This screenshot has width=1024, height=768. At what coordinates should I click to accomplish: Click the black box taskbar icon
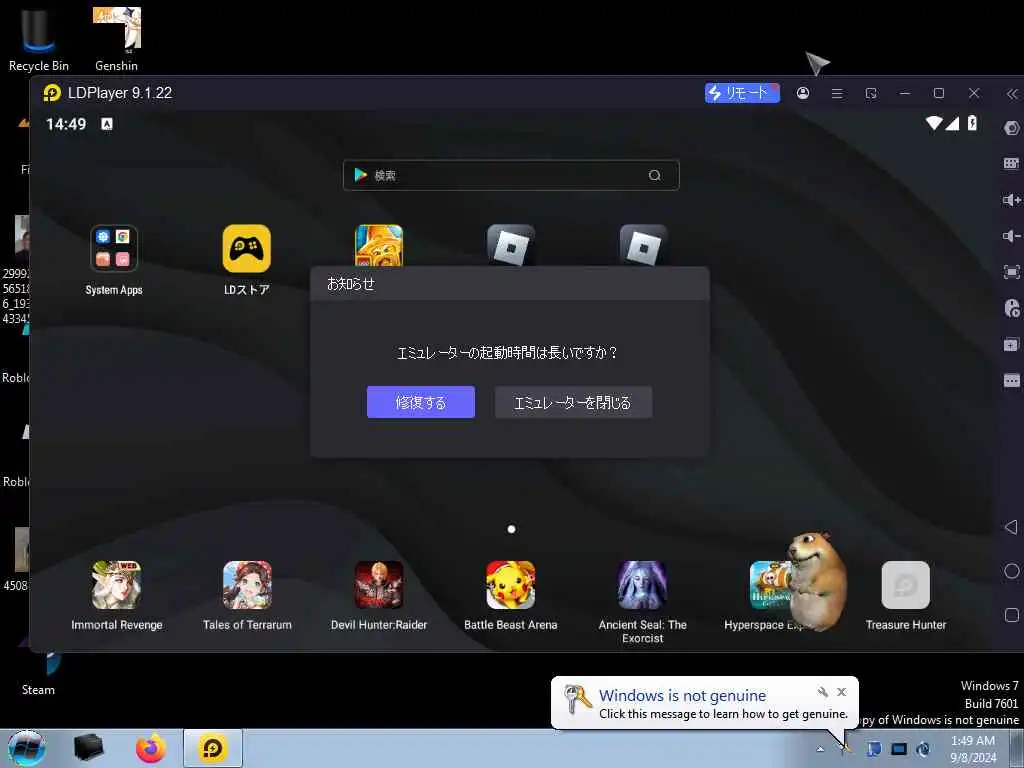click(89, 748)
